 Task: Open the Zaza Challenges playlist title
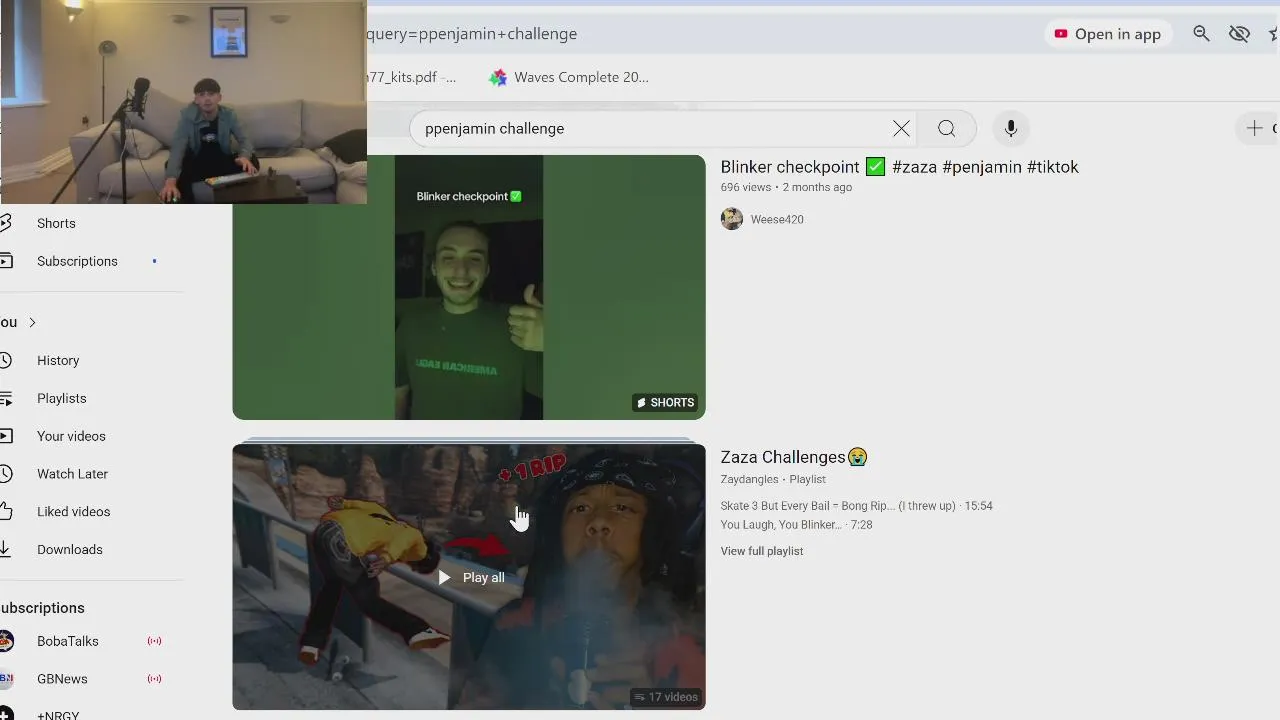pos(794,457)
